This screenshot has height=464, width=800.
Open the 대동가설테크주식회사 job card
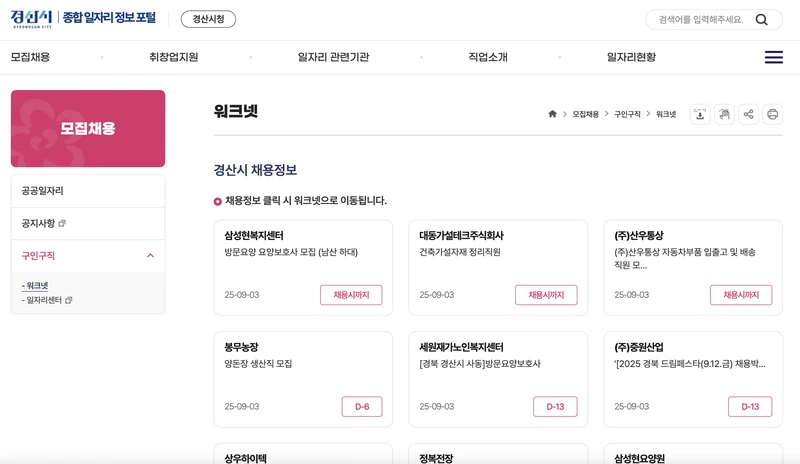[x=498, y=267]
